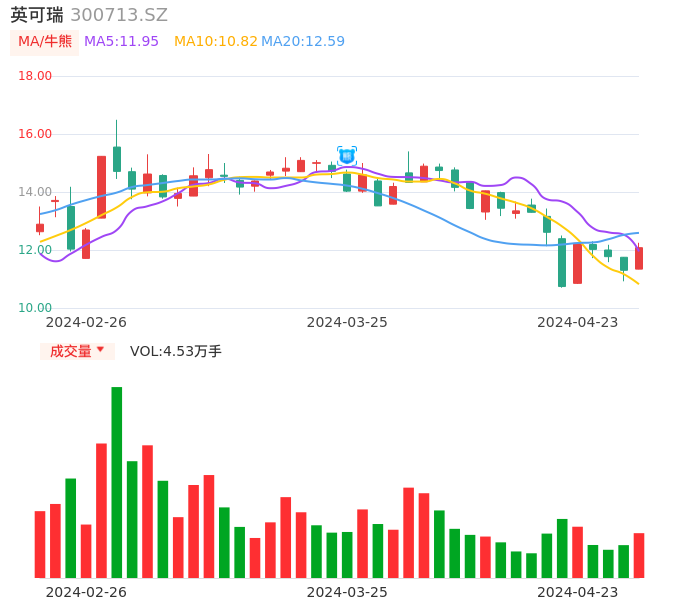Click the 10.00 price axis label
Screen dimensions: 686x606
tap(36, 308)
